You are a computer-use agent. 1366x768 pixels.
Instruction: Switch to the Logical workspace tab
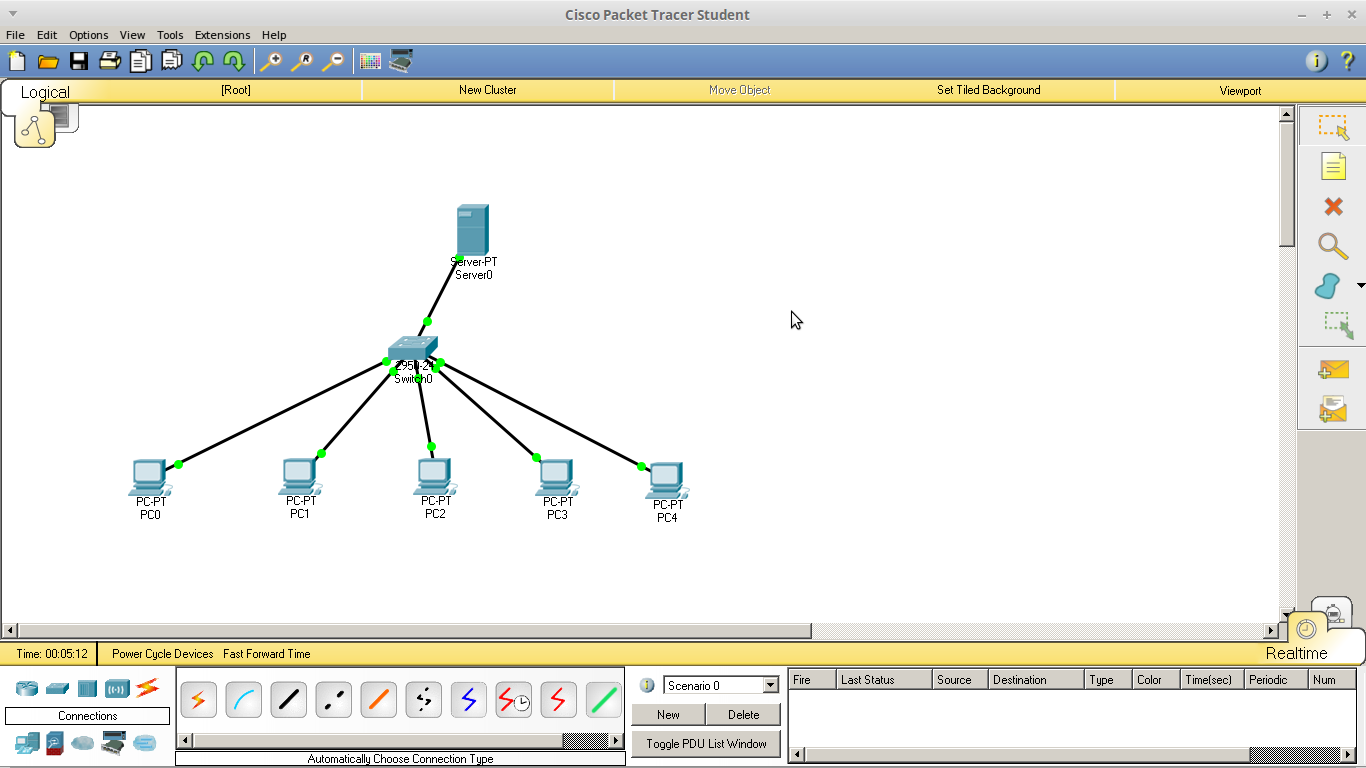coord(45,92)
